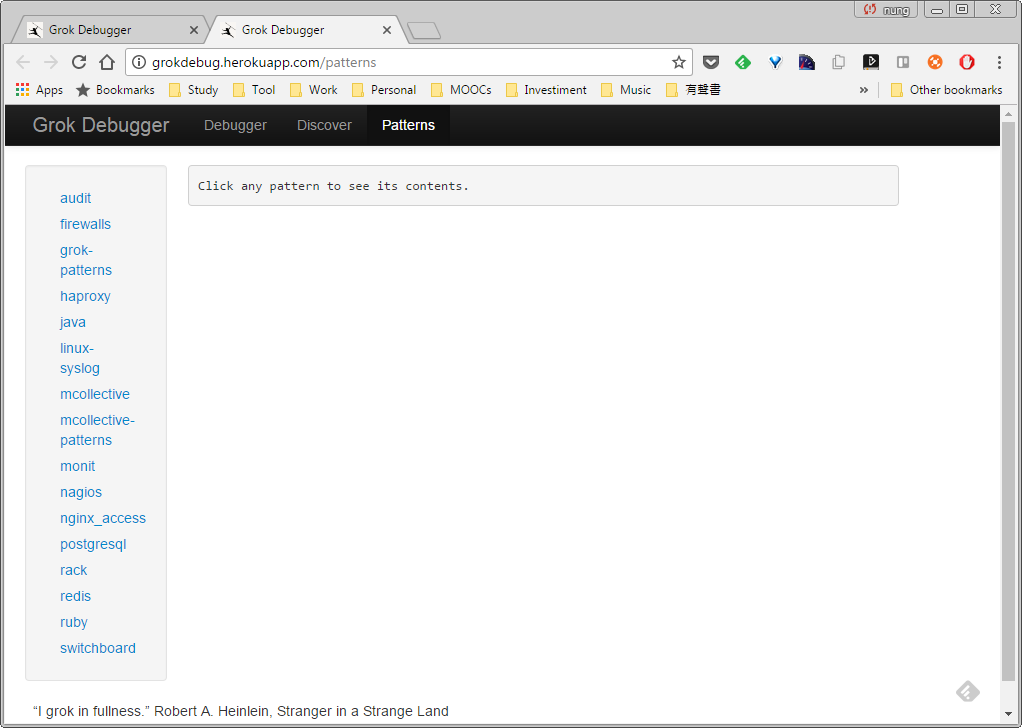Open the firewalls pattern
This screenshot has height=728, width=1022.
85,224
